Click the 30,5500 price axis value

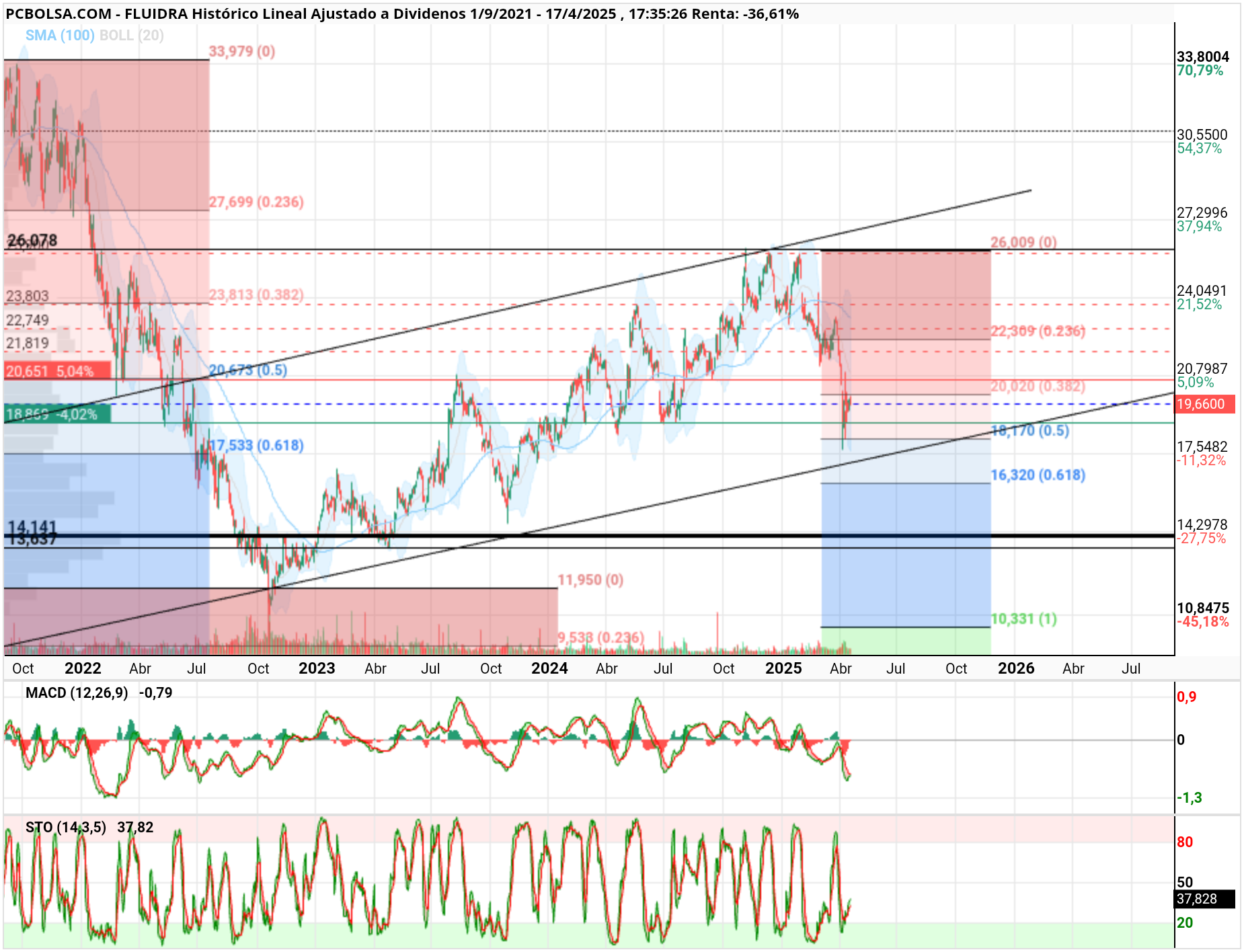pyautogui.click(x=1202, y=134)
